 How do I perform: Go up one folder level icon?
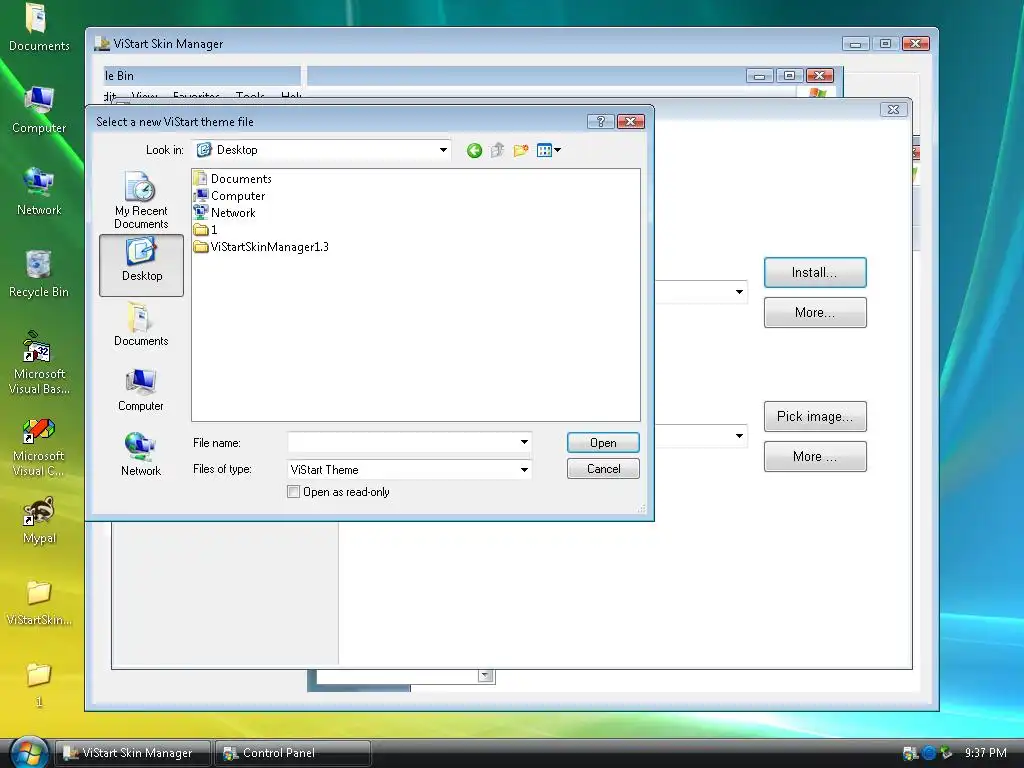[x=498, y=150]
